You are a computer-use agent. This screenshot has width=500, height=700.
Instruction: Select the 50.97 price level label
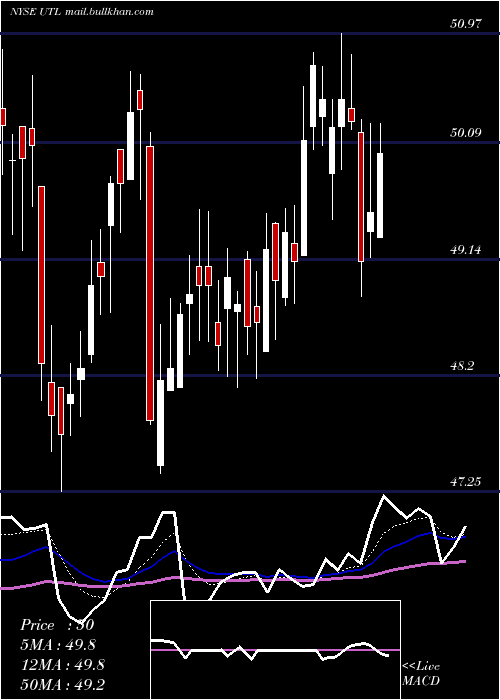tap(466, 24)
